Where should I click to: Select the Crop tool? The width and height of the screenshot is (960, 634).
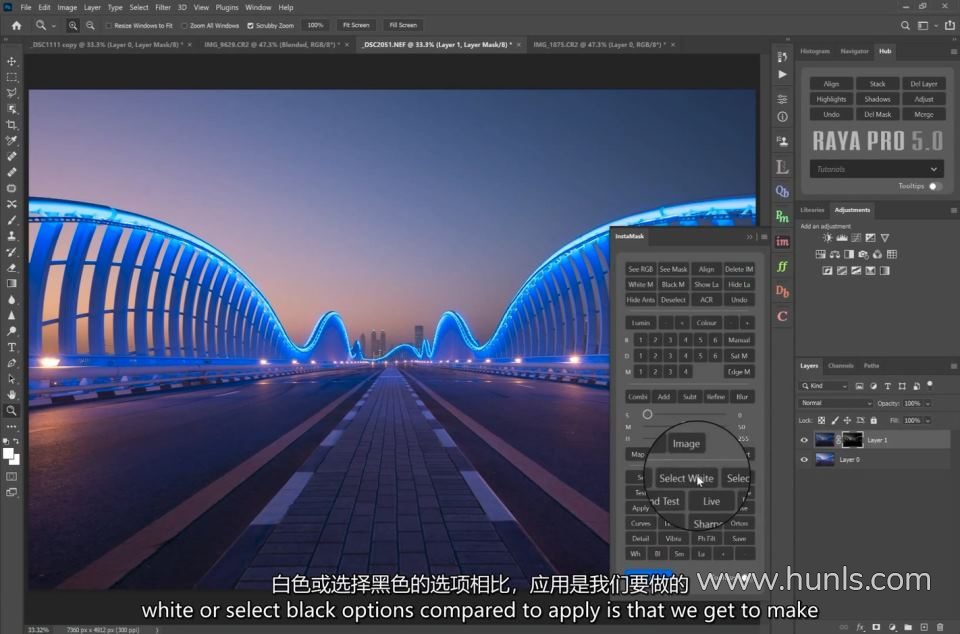click(x=12, y=125)
